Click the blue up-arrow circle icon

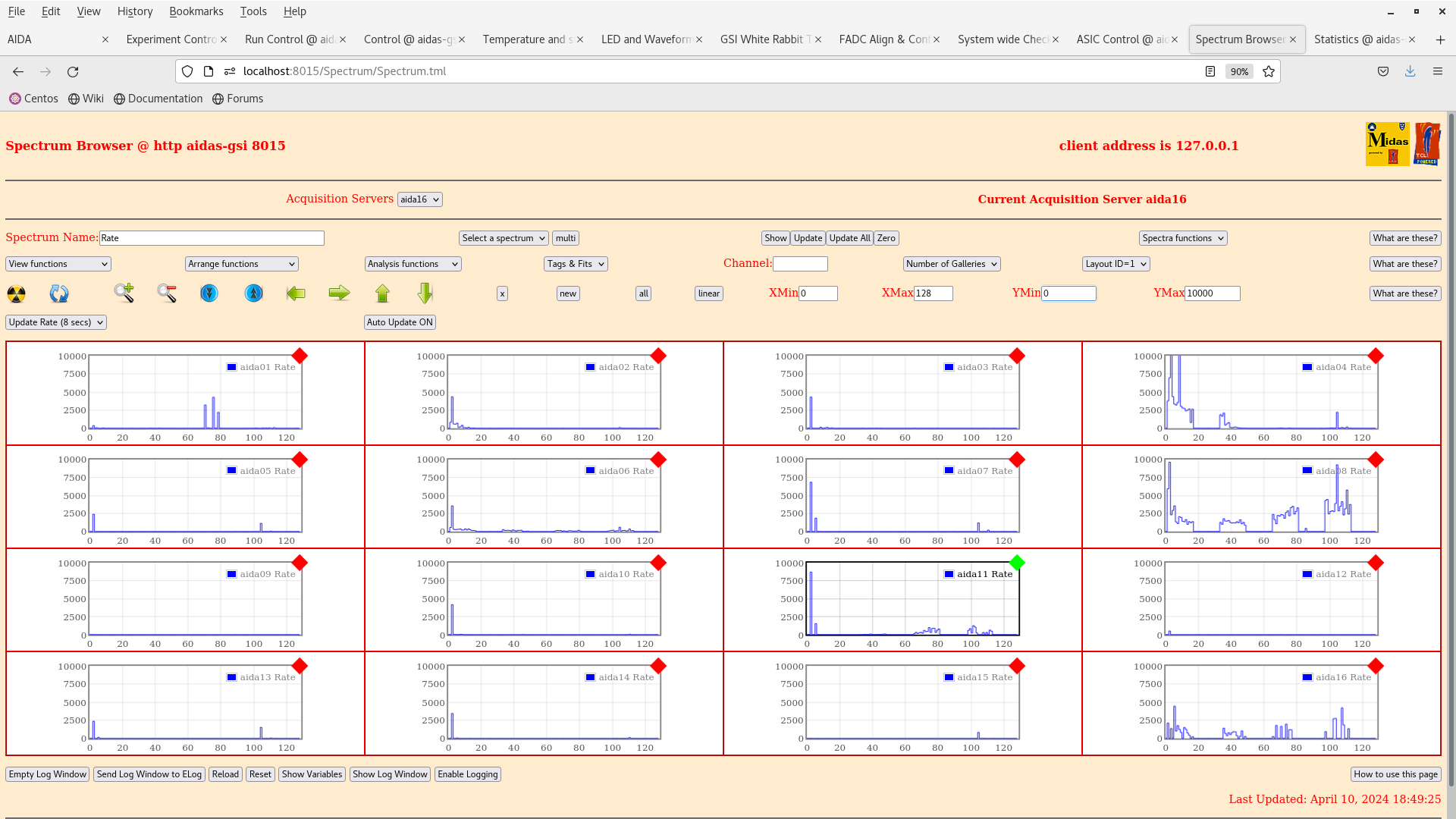click(253, 293)
